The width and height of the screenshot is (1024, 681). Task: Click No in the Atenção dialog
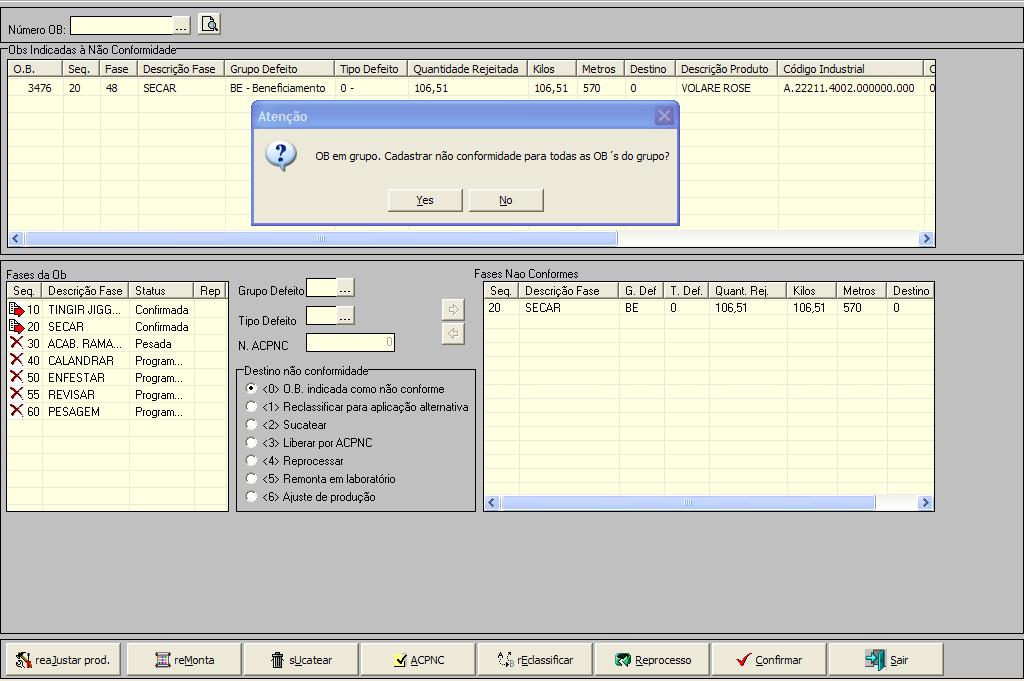pos(506,200)
